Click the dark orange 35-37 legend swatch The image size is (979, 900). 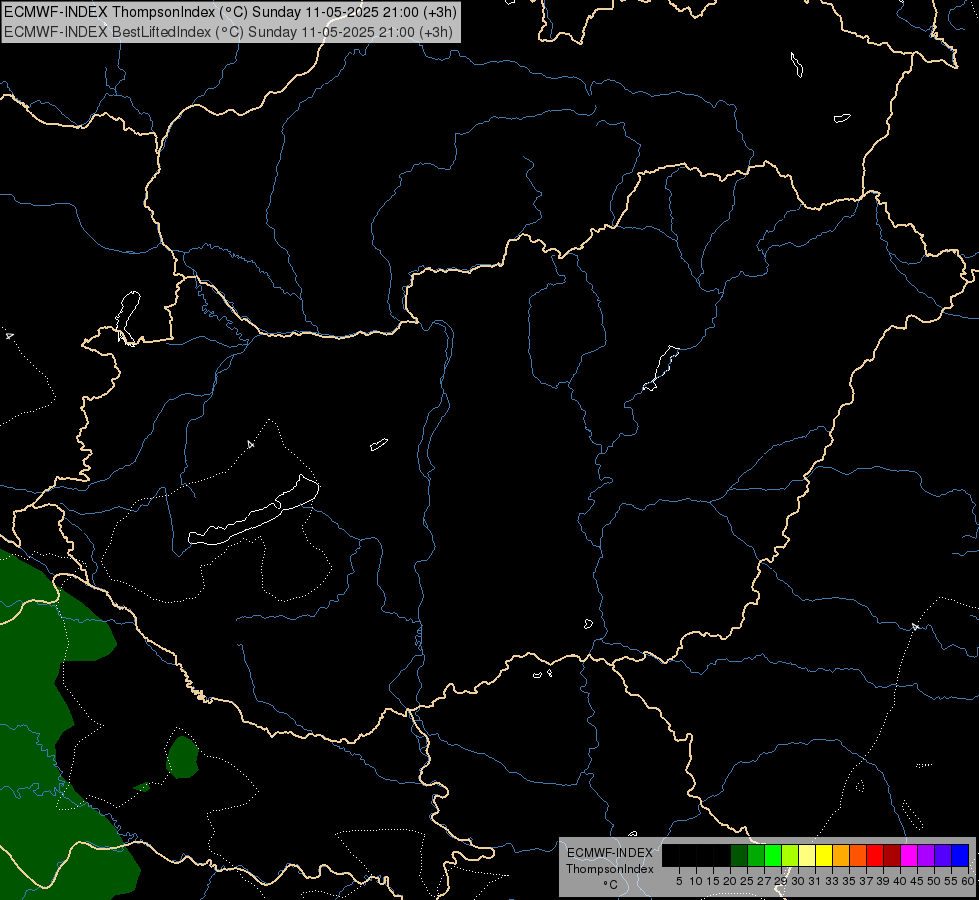pyautogui.click(x=858, y=855)
